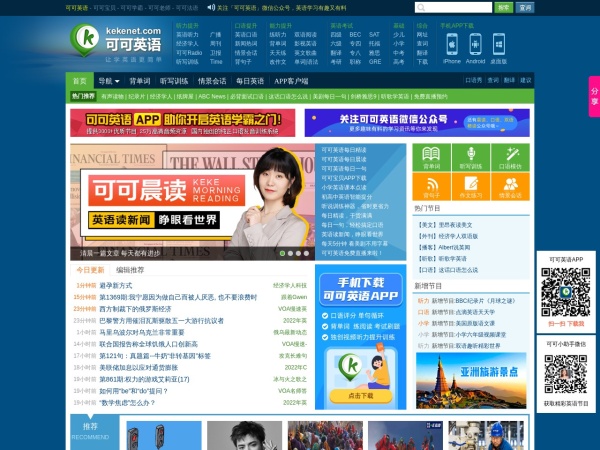Open the pink 分享 share side tab
This screenshot has height=450, width=600.
tap(594, 95)
